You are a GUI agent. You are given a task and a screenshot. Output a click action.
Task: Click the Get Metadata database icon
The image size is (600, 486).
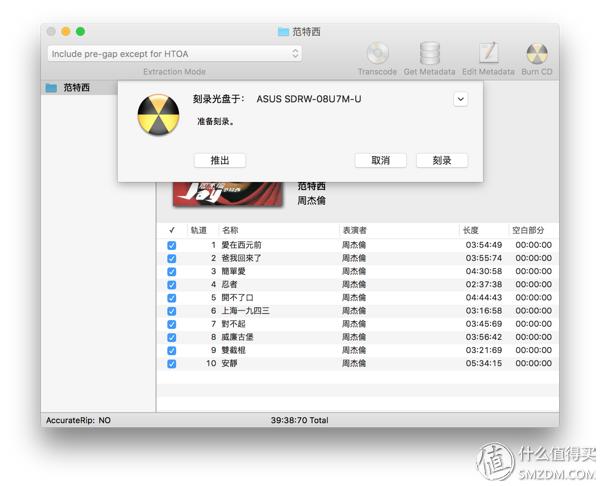(429, 53)
